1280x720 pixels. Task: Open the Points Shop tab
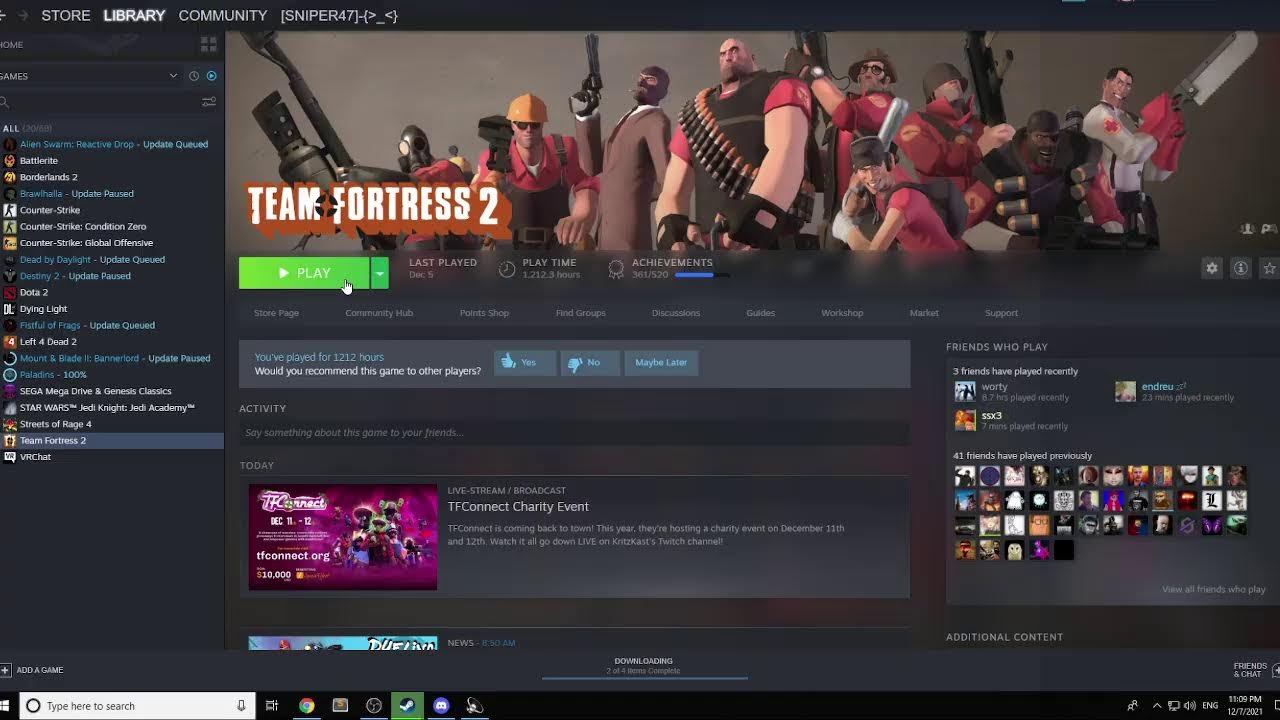point(484,313)
